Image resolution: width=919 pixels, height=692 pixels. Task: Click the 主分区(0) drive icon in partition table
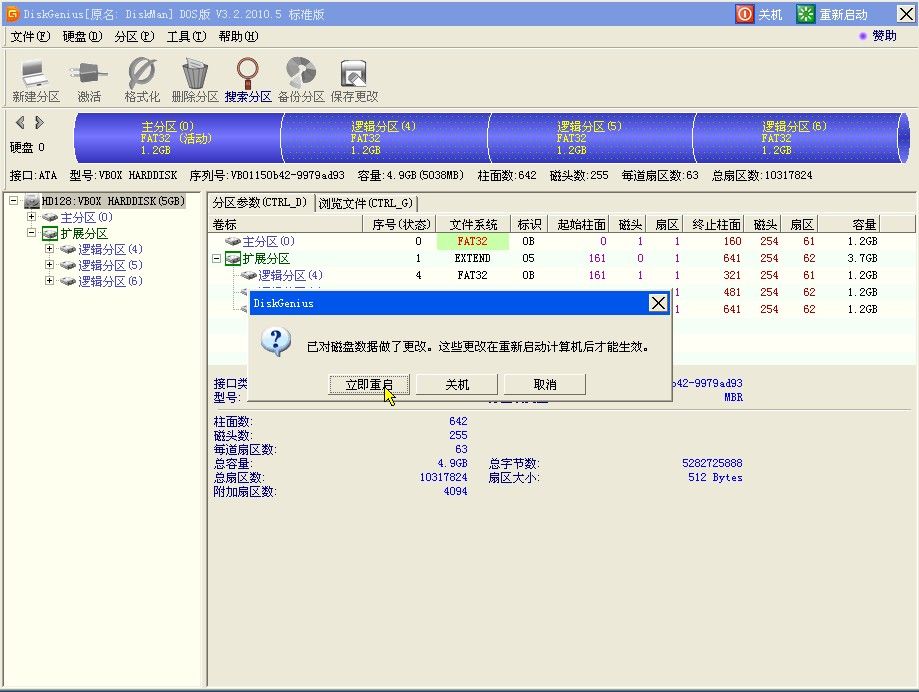pos(233,241)
